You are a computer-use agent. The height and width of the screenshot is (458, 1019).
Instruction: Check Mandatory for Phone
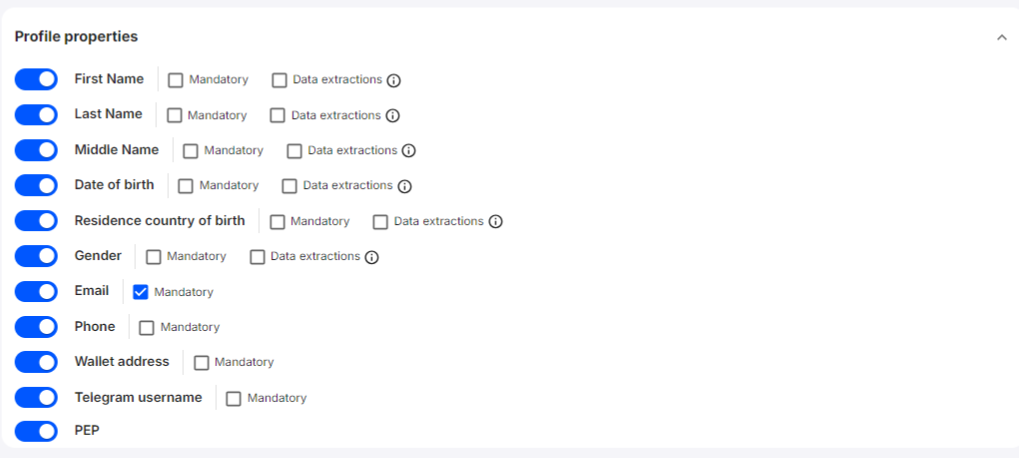coord(147,327)
